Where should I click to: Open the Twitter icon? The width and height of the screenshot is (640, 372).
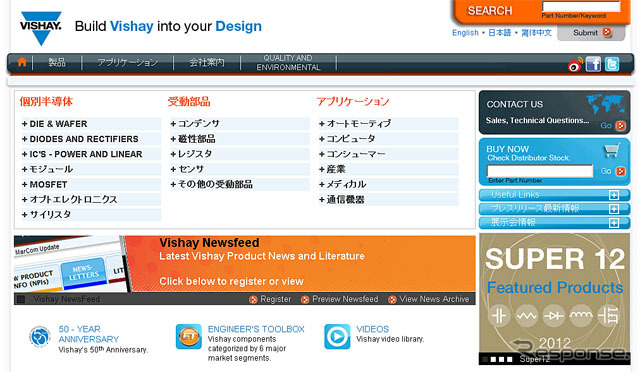coord(612,64)
